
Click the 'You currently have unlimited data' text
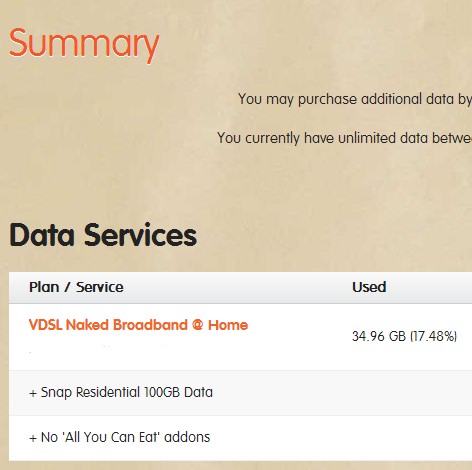coord(344,138)
